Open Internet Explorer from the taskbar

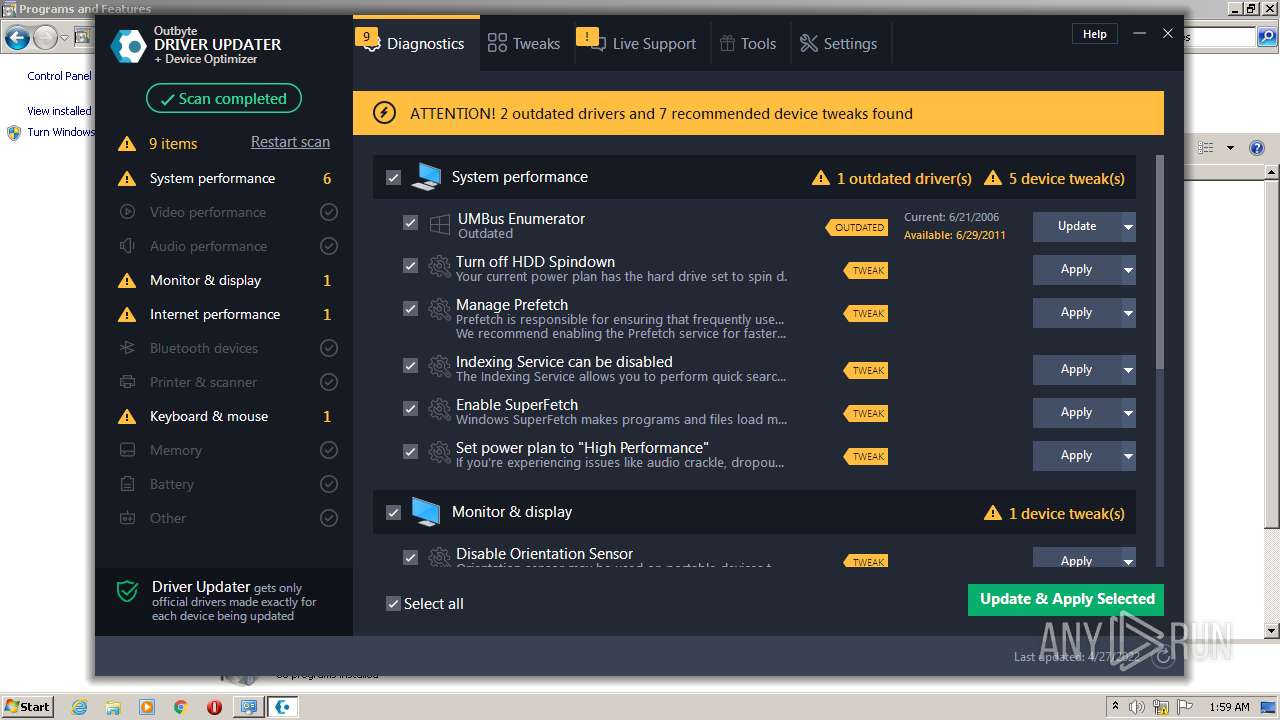coord(79,707)
